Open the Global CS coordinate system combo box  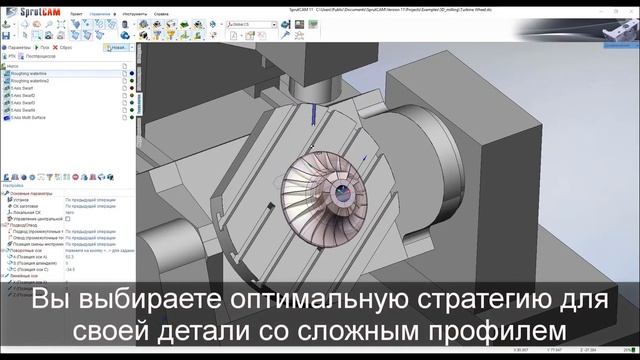[x=252, y=24]
